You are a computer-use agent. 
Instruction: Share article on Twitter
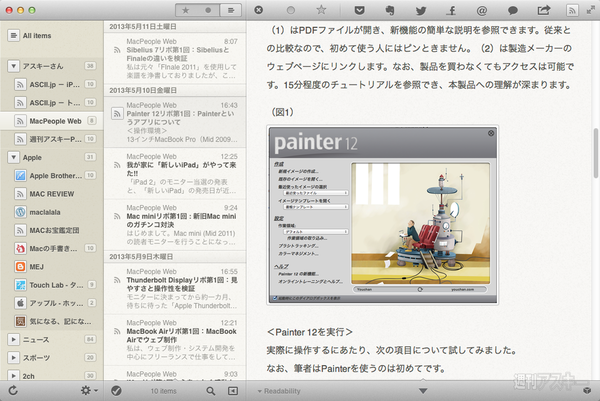[x=421, y=11]
